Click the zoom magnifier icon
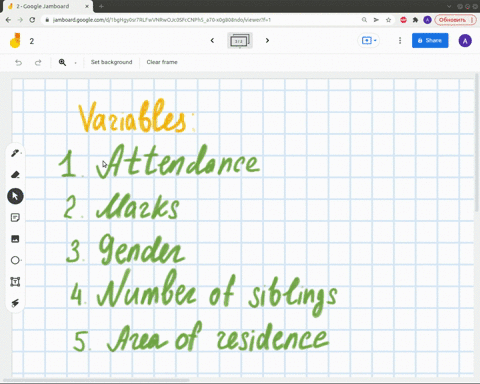The width and height of the screenshot is (480, 384). 62,62
